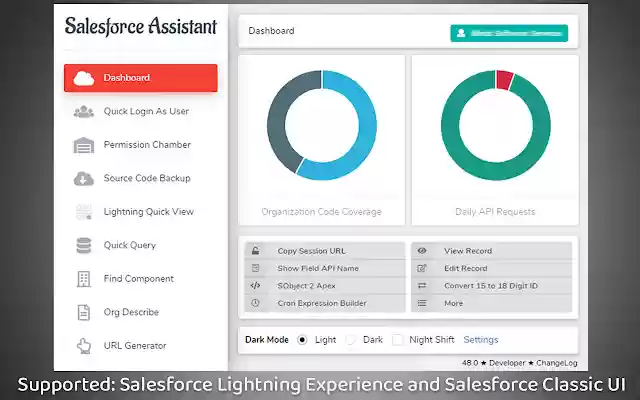Click the green segment of API Requests chart

pyautogui.click(x=496, y=171)
